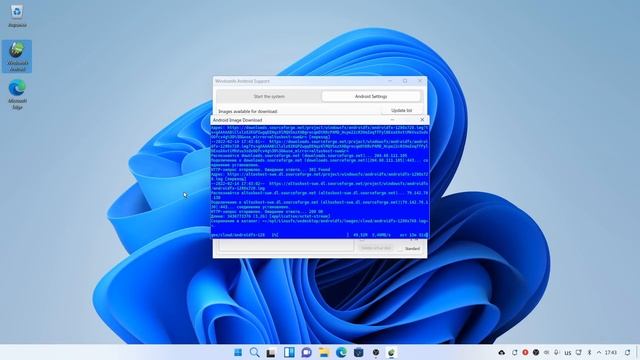
Task: Click the Images available for download label
Action: 248,111
